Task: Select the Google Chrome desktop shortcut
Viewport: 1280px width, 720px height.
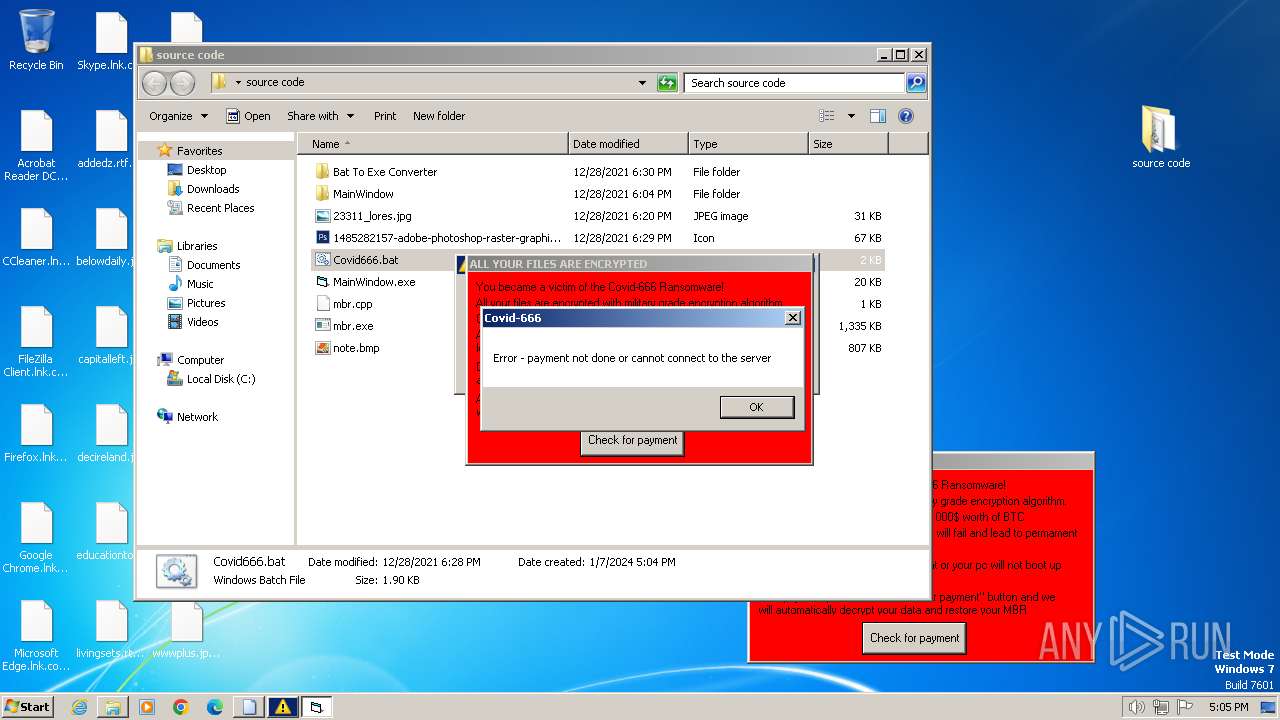Action: point(36,538)
